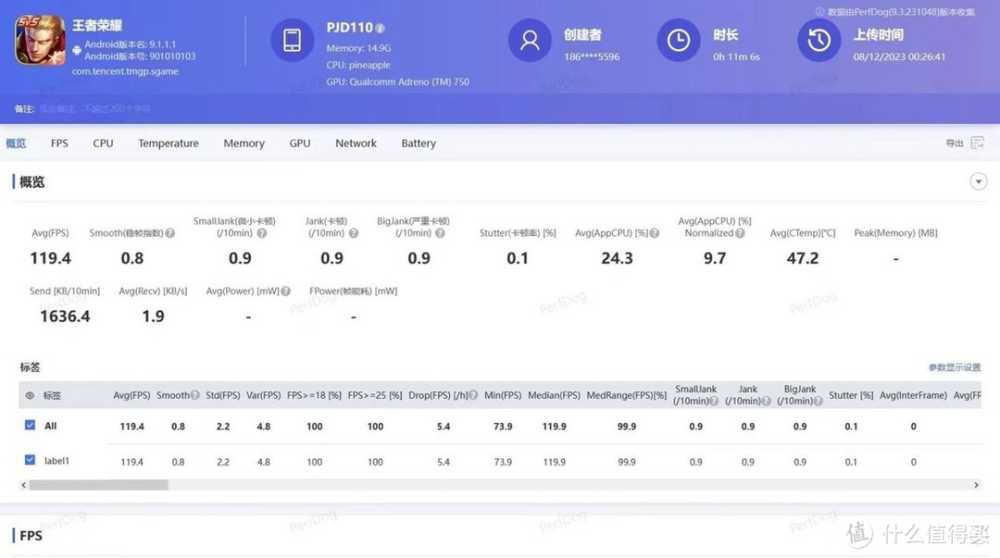Viewport: 1000px width, 558px height.
Task: Click the list icon beside 导出
Action: pyautogui.click(x=976, y=143)
